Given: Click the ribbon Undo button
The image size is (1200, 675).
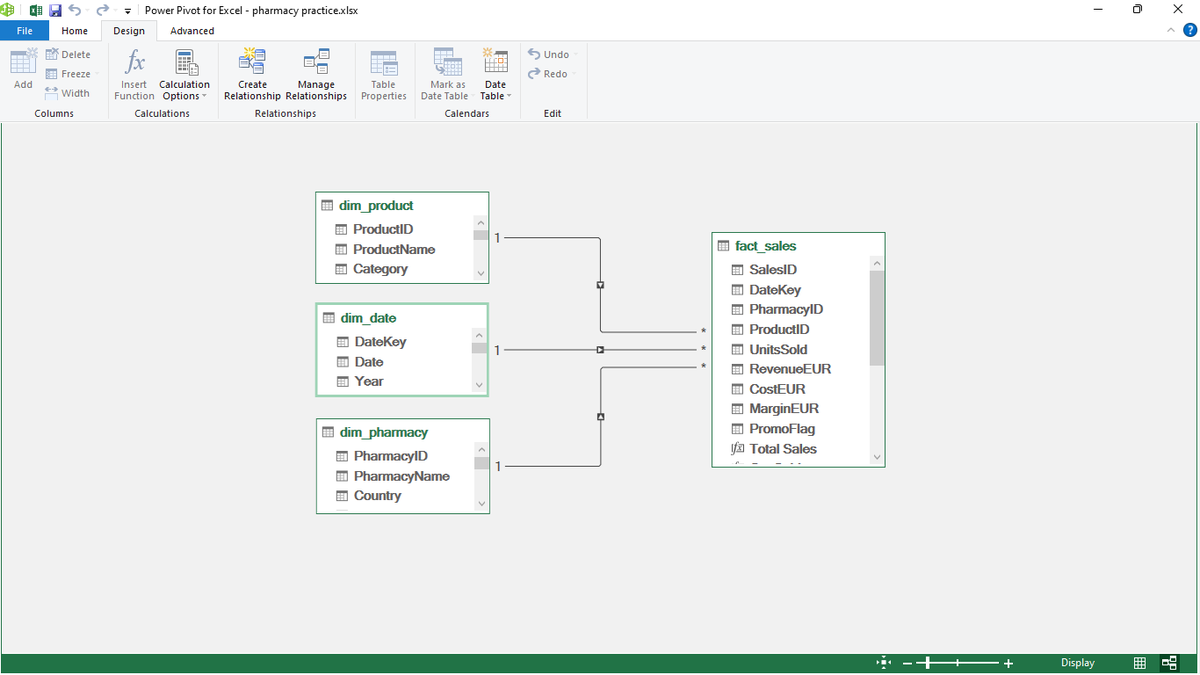Looking at the screenshot, I should (x=550, y=55).
